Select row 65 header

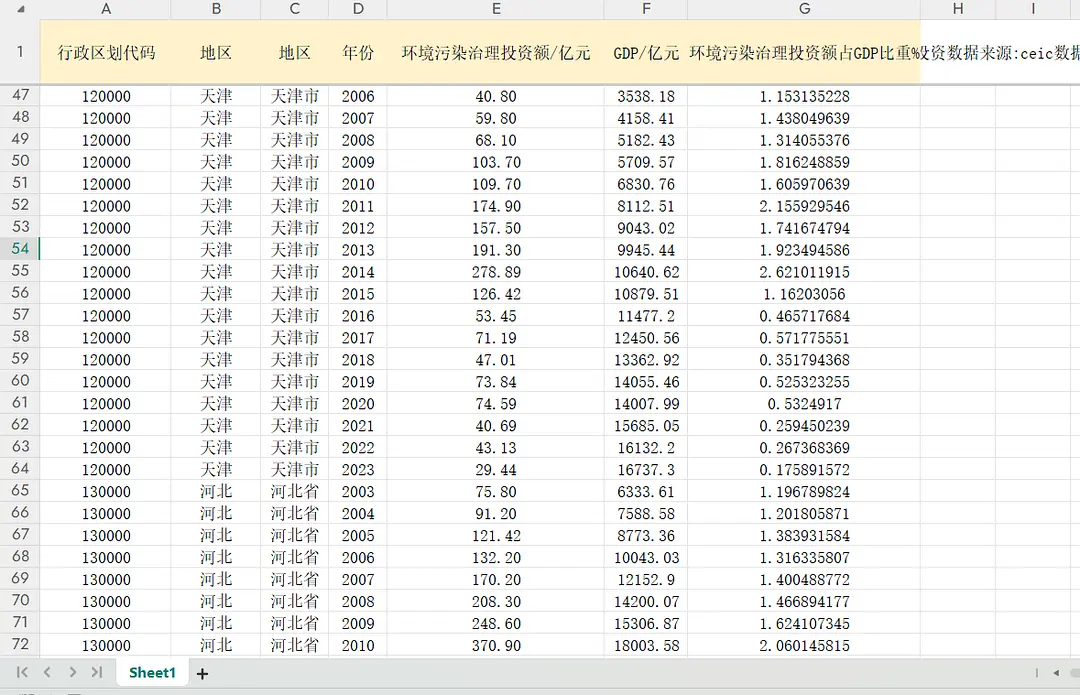coord(20,491)
